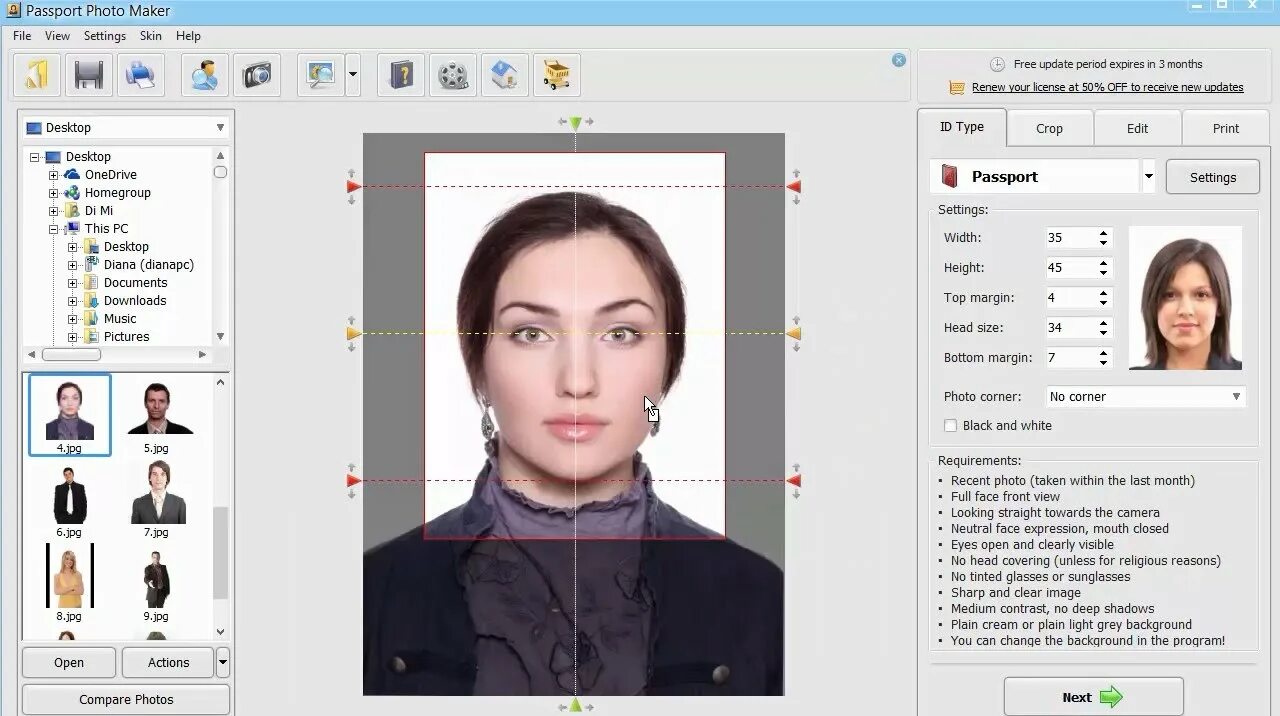This screenshot has height=716, width=1280.
Task: Click the camera toolbar icon
Action: tap(257, 75)
